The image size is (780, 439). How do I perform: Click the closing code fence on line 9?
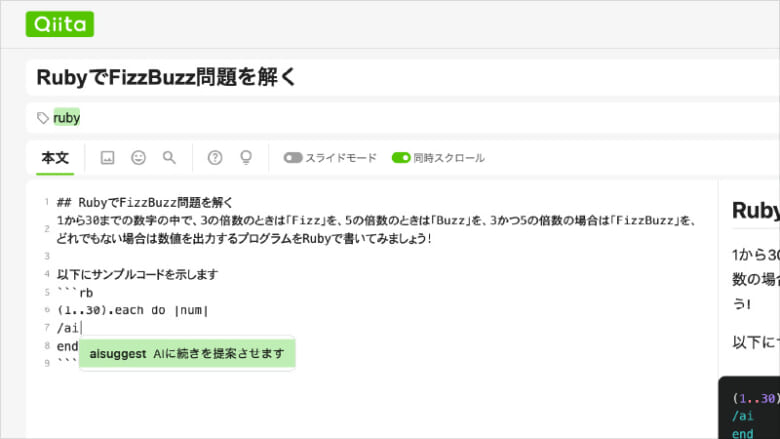[67, 363]
